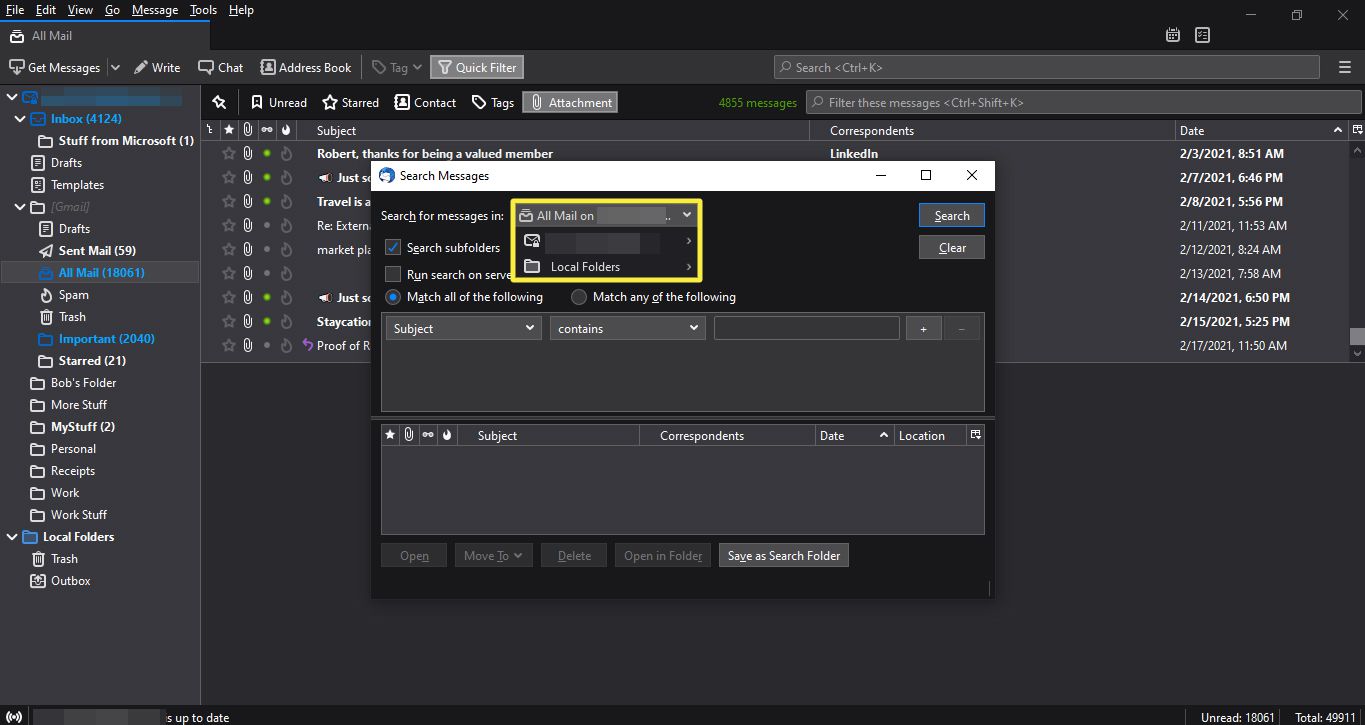Sort message list by read status column
This screenshot has width=1365, height=725.
[x=266, y=130]
